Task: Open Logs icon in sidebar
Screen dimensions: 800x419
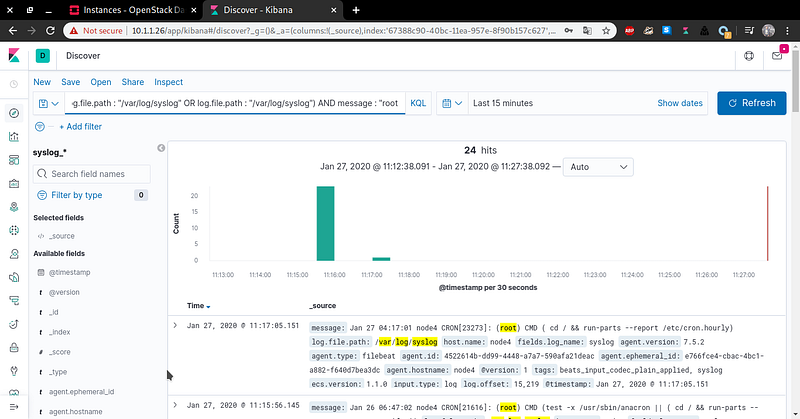Action: click(x=14, y=277)
